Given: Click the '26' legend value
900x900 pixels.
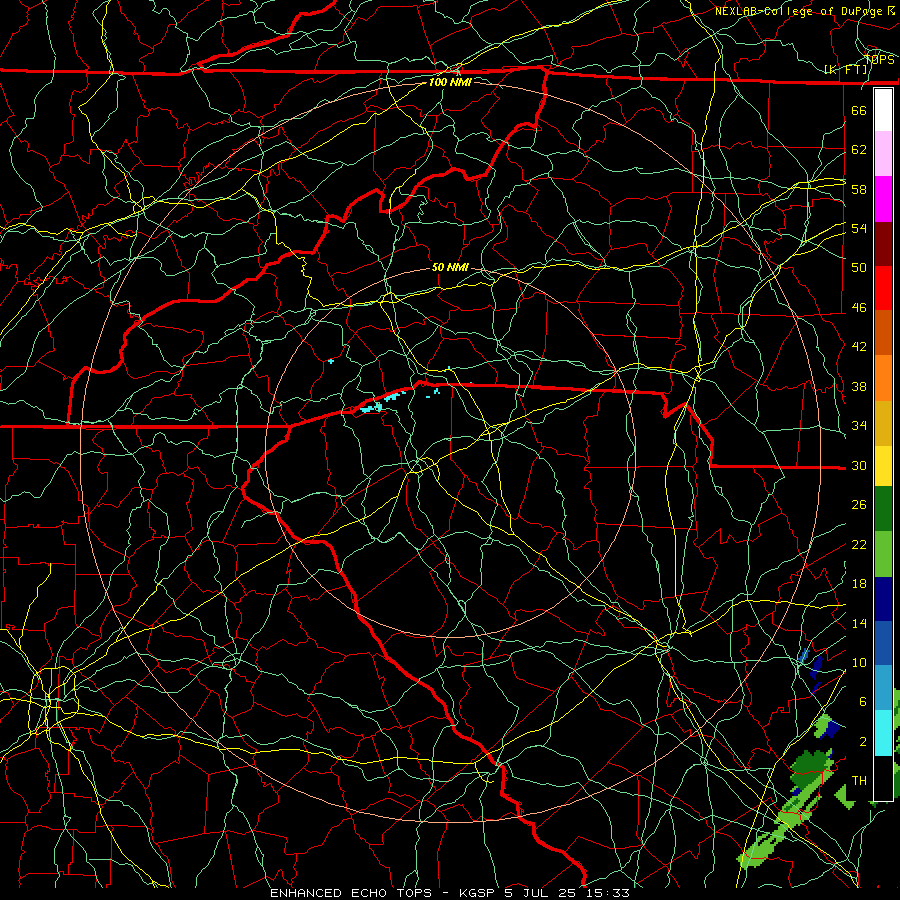Looking at the screenshot, I should (x=859, y=505).
